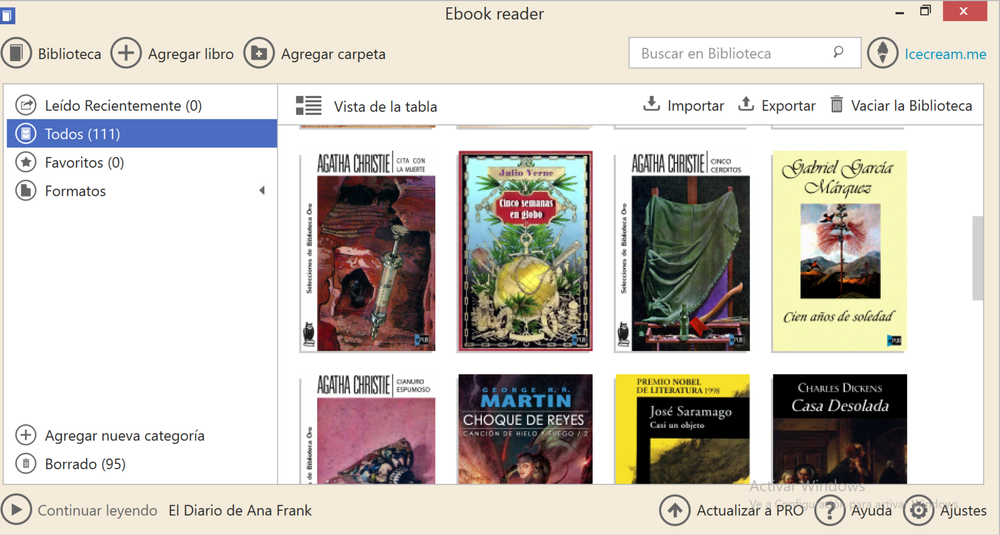
Task: Click the Ebook reader app icon in title bar
Action: tap(7, 14)
